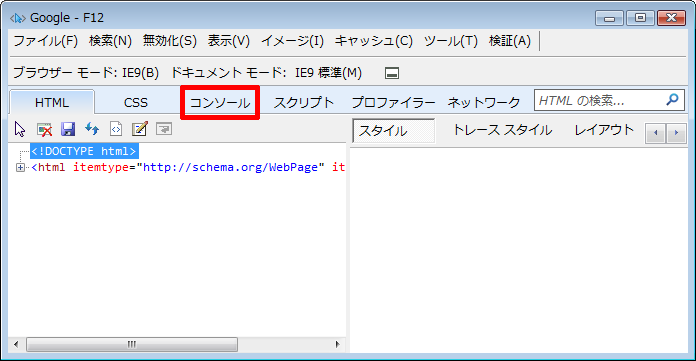Open the キャッシュ(C) menu
Screen dimensions: 696x361
374,41
